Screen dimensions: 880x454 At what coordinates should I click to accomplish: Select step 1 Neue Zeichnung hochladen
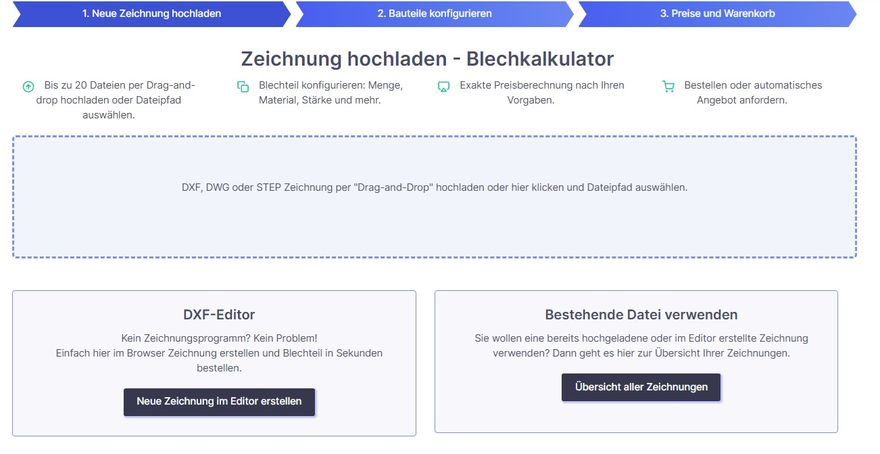click(152, 13)
